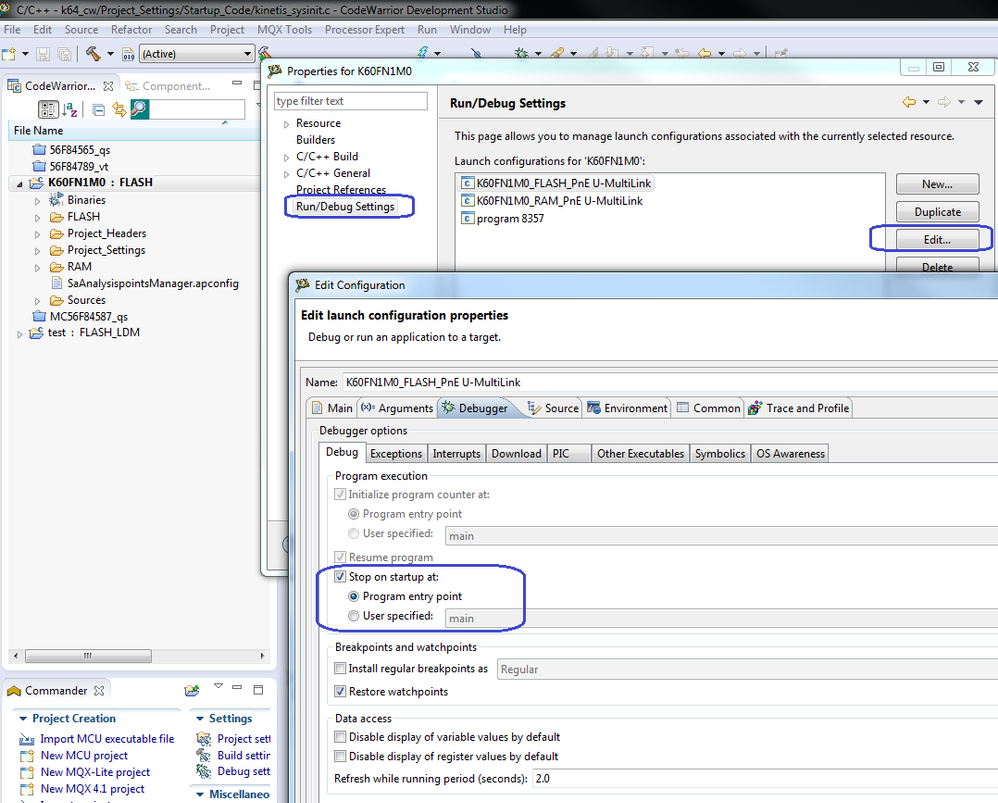Expand the test : FLASH_LDM project
998x803 pixels.
tap(20, 333)
